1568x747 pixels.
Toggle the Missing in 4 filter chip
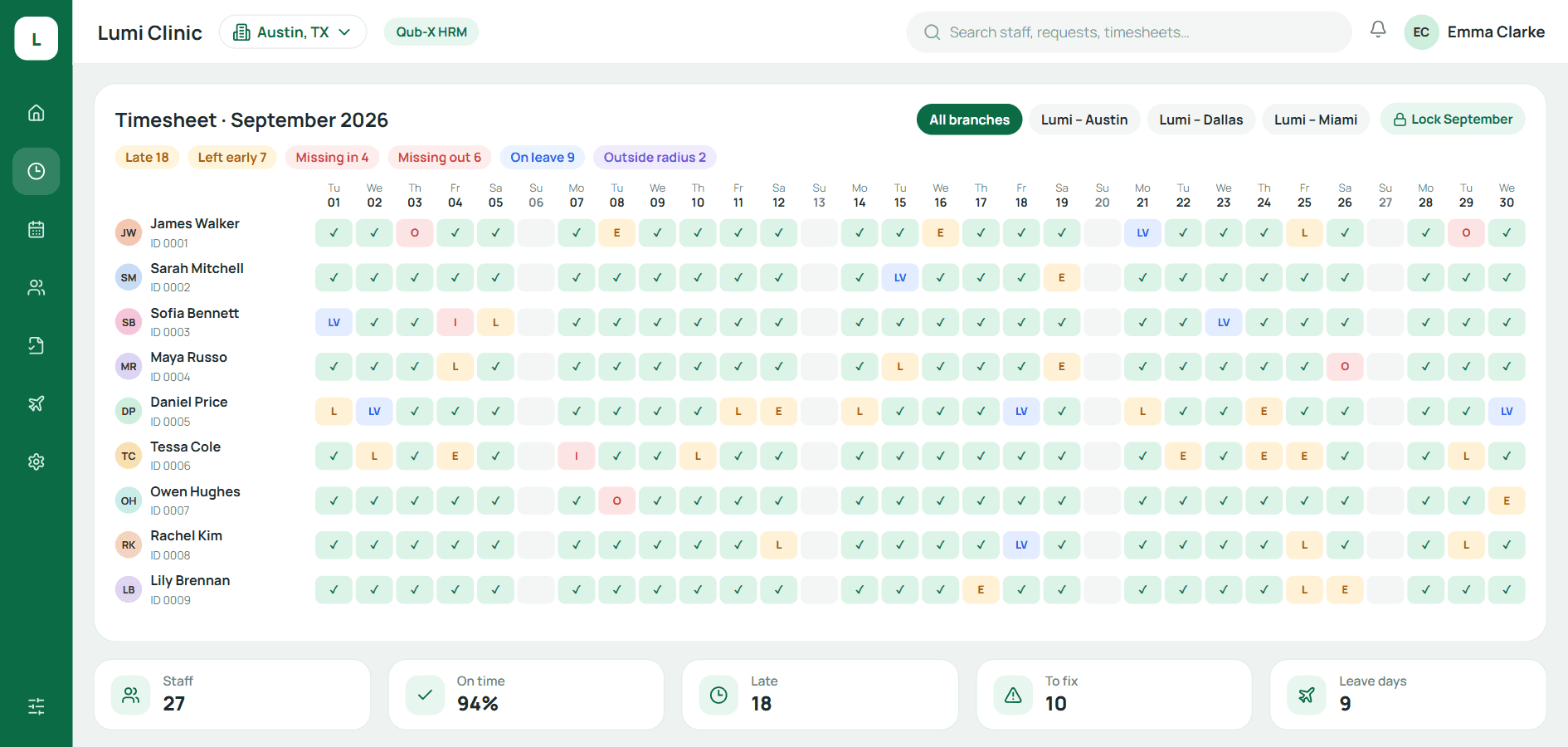coord(332,158)
